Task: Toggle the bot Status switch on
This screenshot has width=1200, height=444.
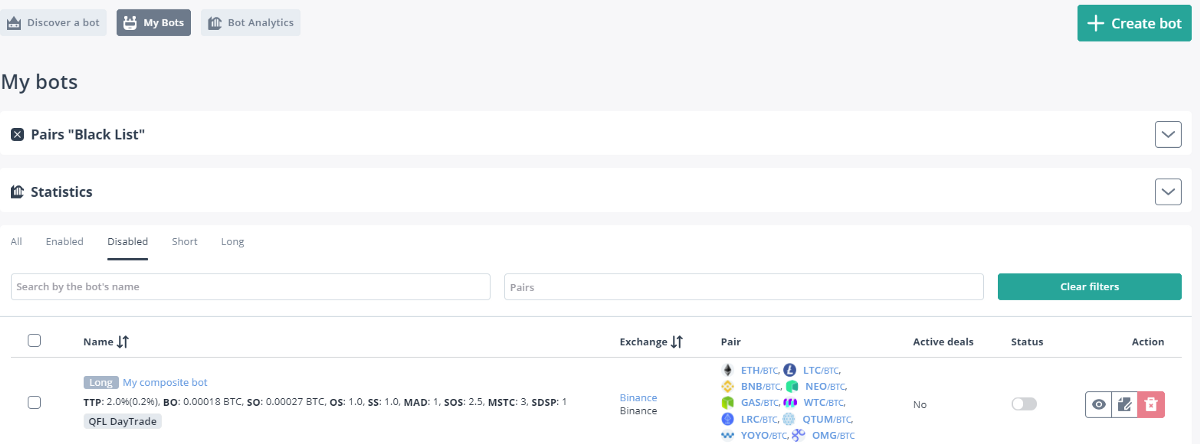Action: click(1024, 404)
